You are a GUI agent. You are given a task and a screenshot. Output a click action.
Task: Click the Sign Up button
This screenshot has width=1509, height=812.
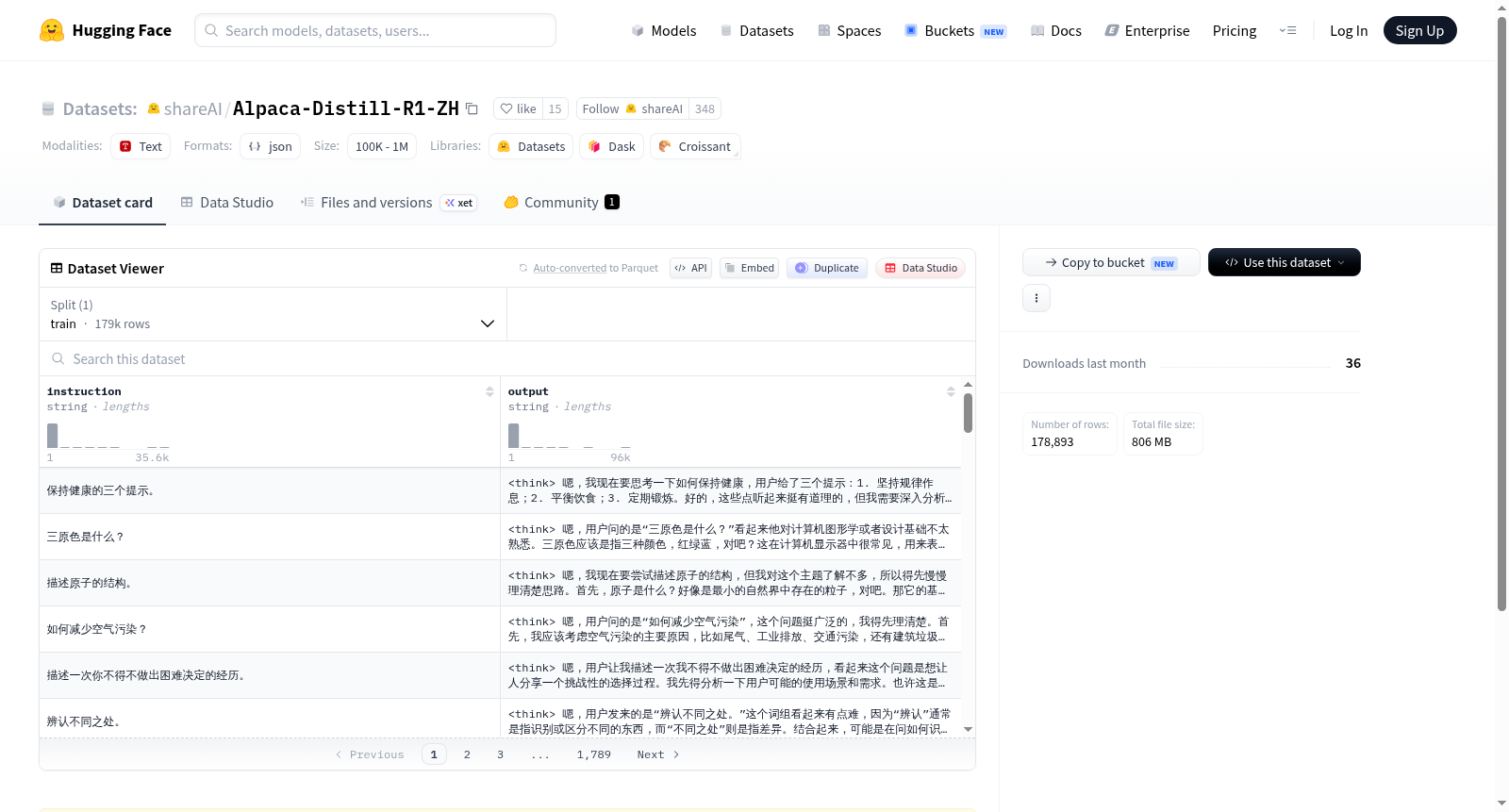(1419, 30)
